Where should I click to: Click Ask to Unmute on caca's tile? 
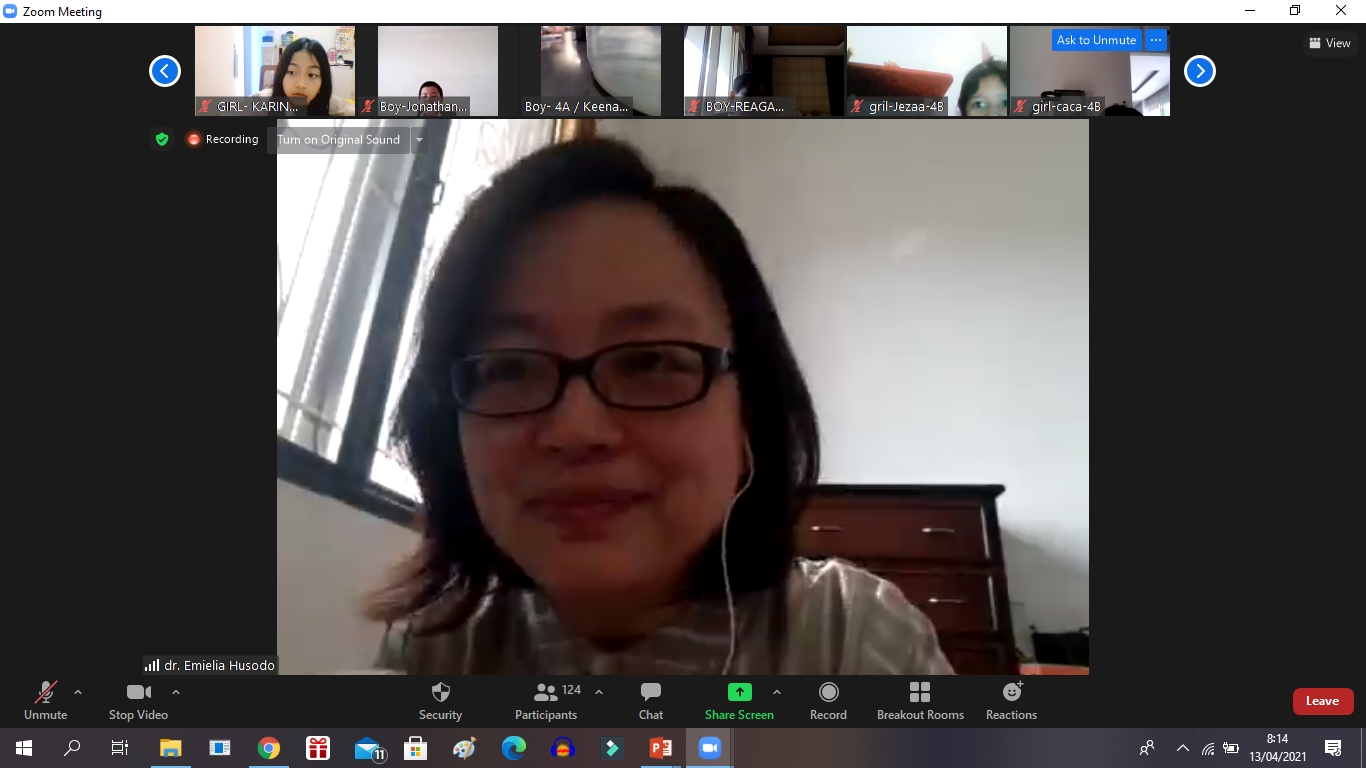point(1096,40)
